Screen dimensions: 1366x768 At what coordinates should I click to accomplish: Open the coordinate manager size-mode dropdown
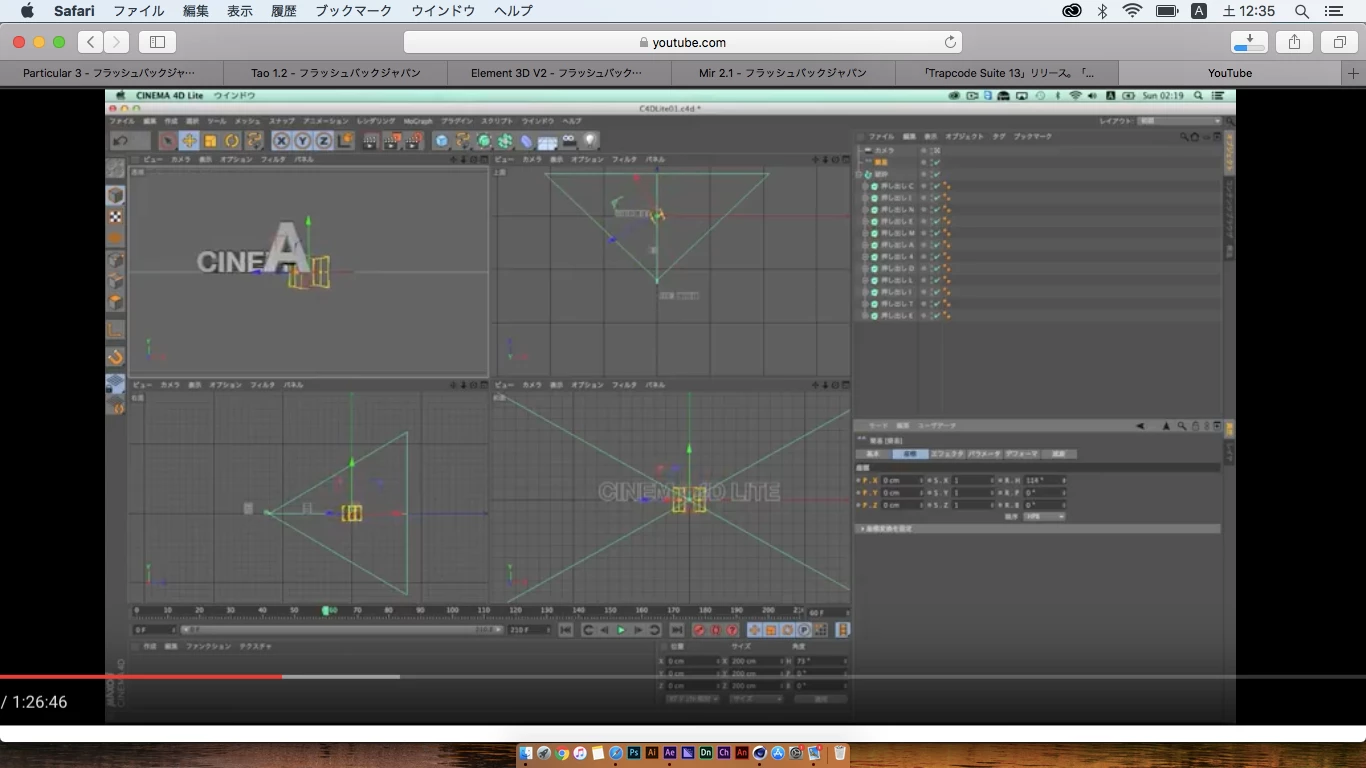[755, 699]
